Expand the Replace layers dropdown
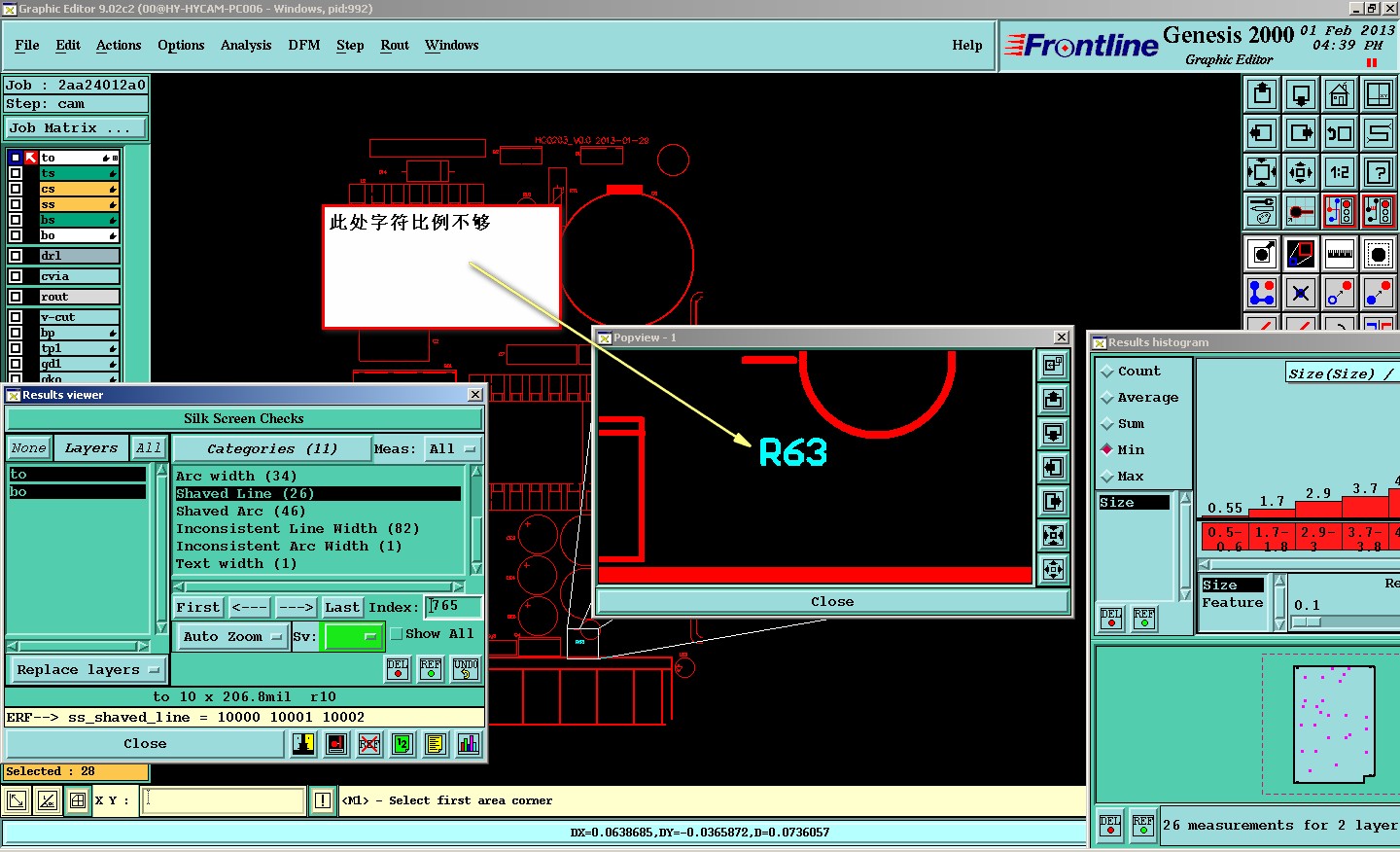 pyautogui.click(x=87, y=670)
